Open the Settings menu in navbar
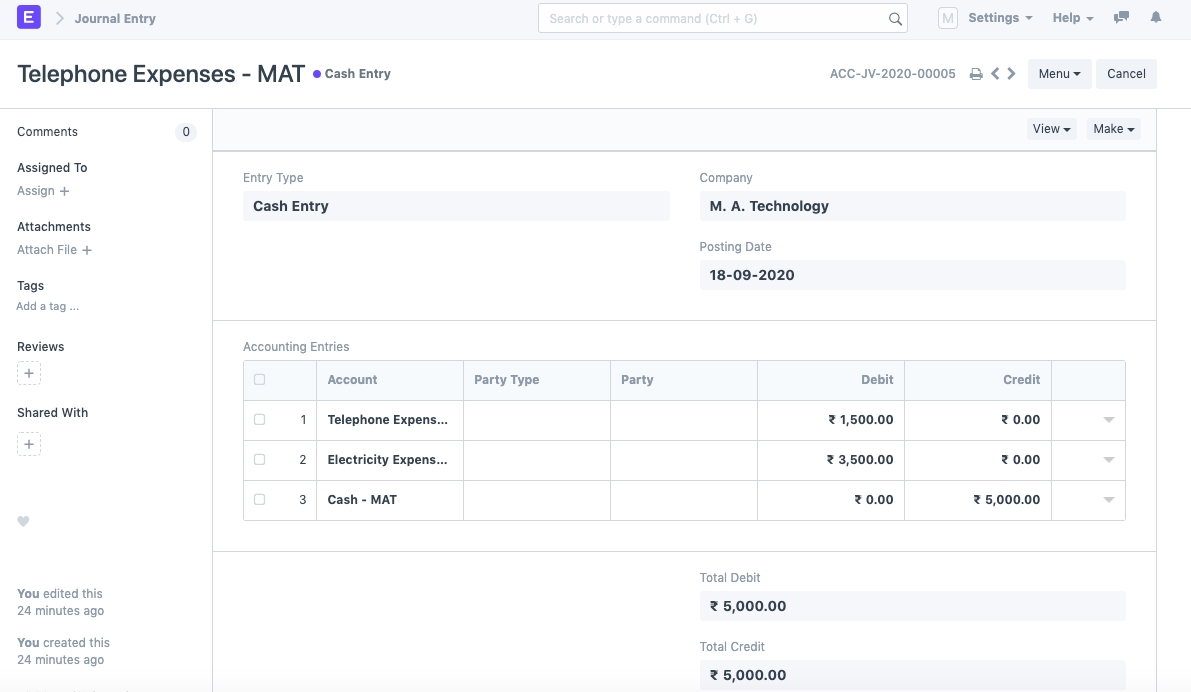Image resolution: width=1191 pixels, height=692 pixels. pos(999,18)
